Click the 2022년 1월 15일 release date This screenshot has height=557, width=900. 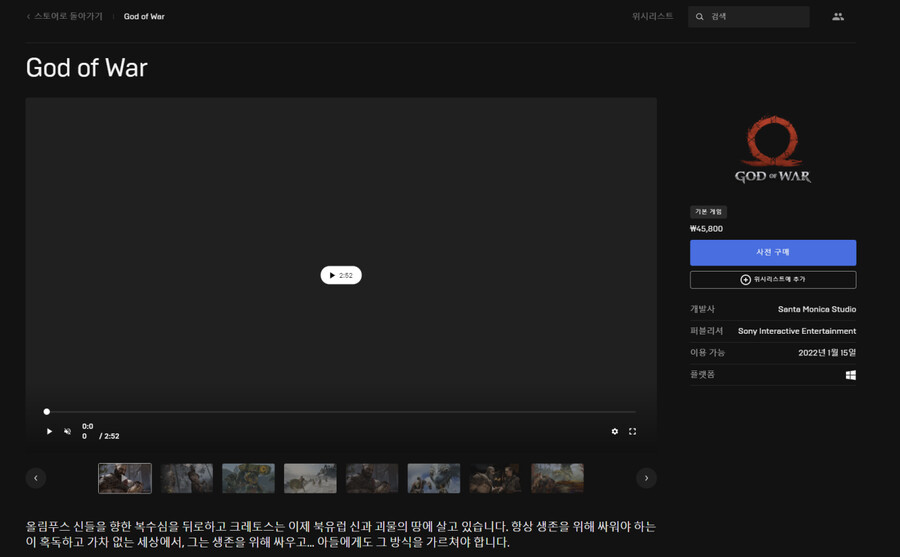tap(827, 353)
